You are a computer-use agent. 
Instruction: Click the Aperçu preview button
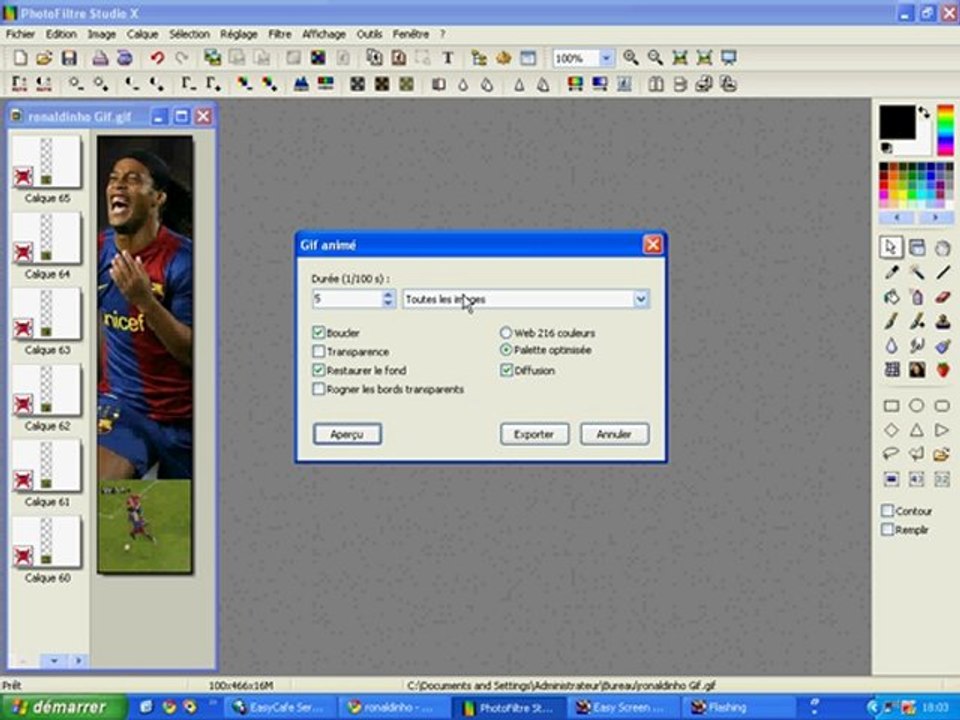coord(347,433)
